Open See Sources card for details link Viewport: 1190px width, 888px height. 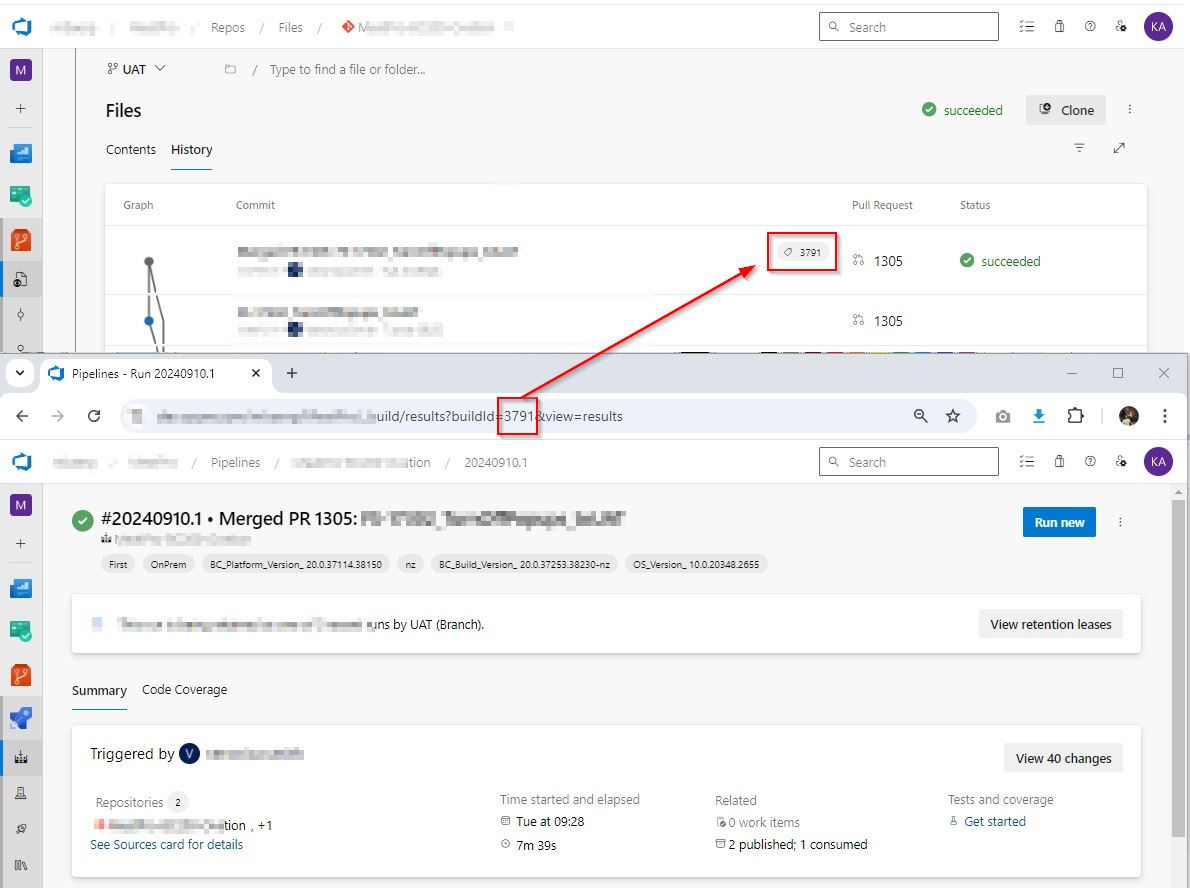(x=166, y=844)
